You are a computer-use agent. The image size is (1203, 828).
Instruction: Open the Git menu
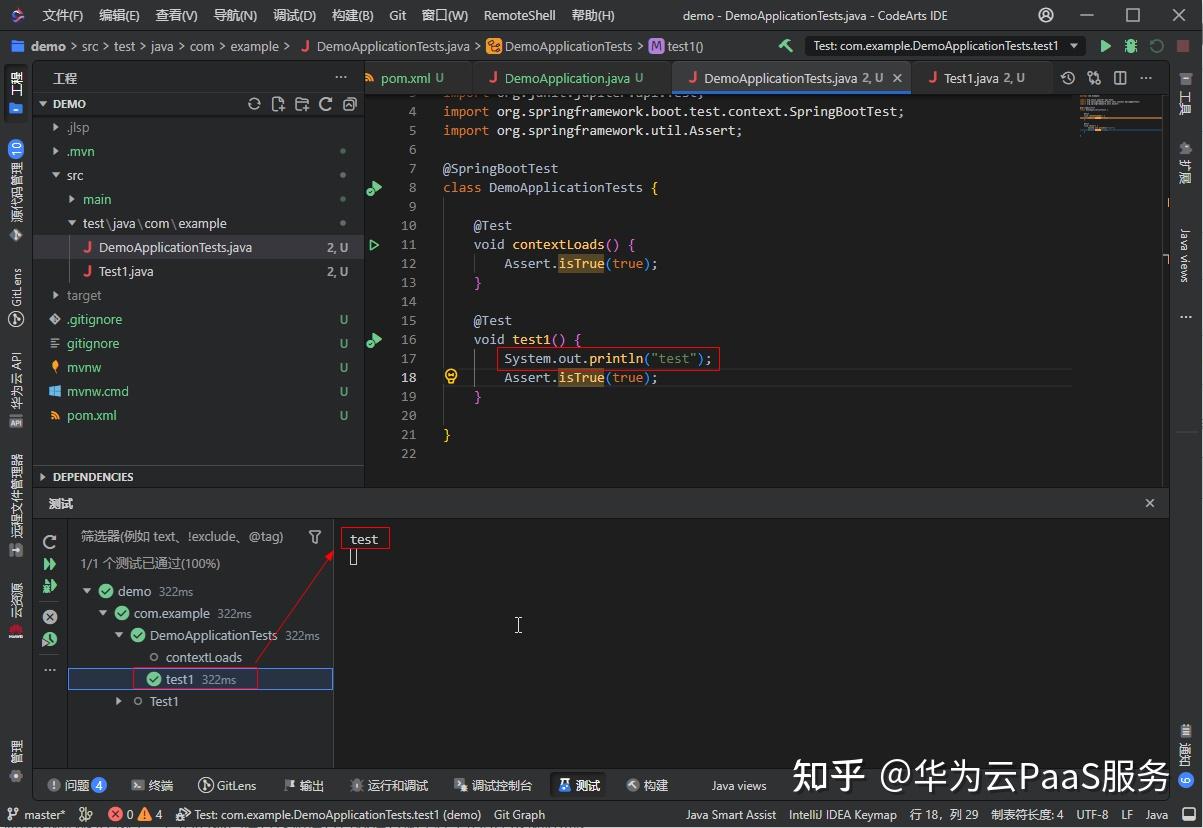[398, 15]
